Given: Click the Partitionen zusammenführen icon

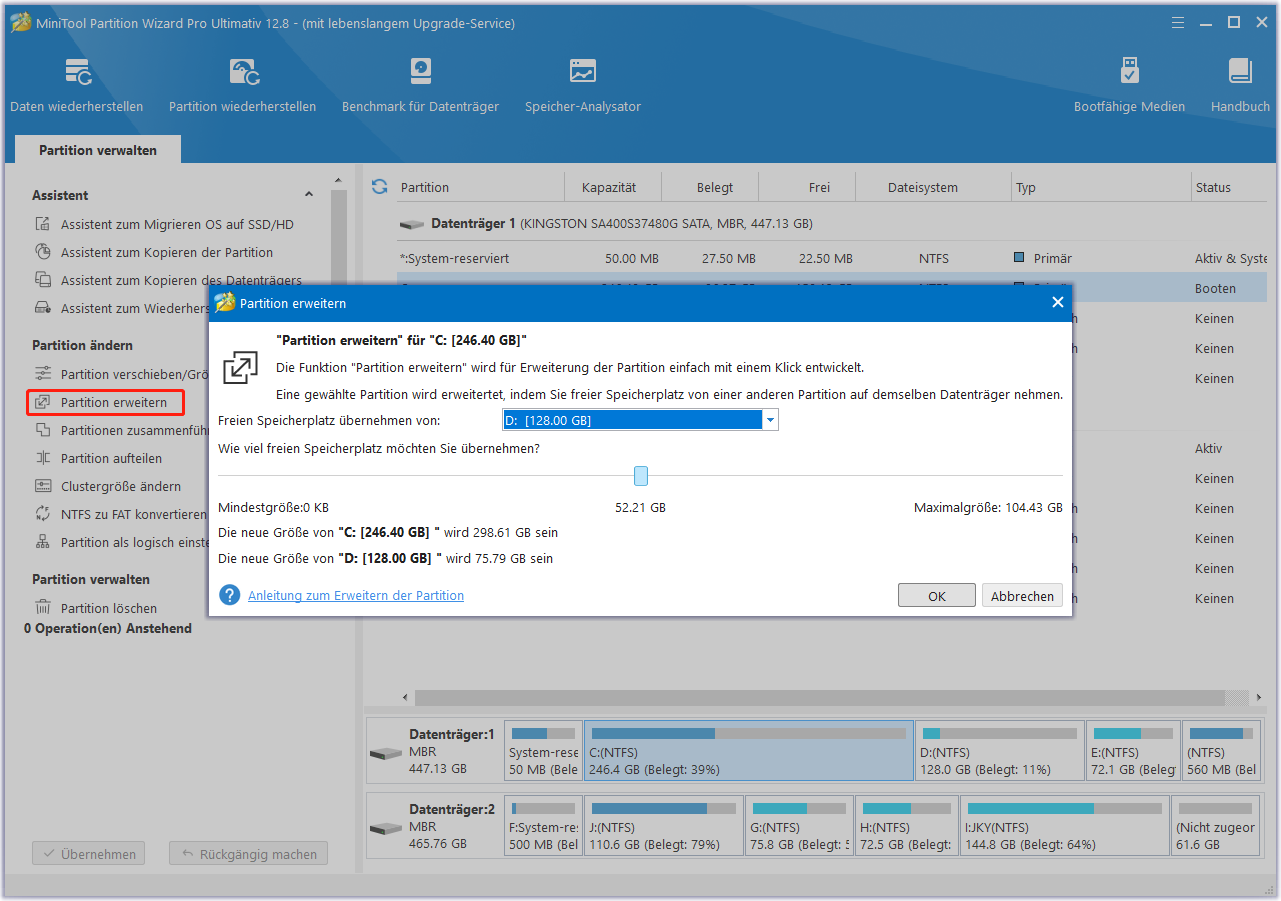Looking at the screenshot, I should [x=43, y=430].
